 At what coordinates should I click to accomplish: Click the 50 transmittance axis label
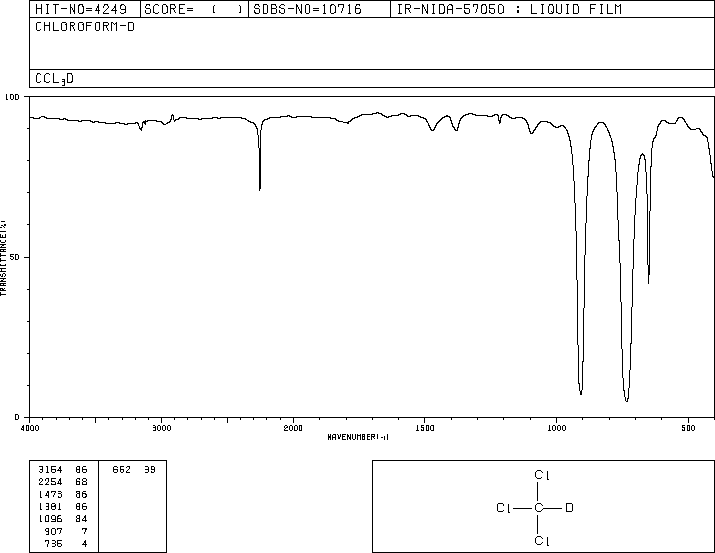[x=15, y=257]
